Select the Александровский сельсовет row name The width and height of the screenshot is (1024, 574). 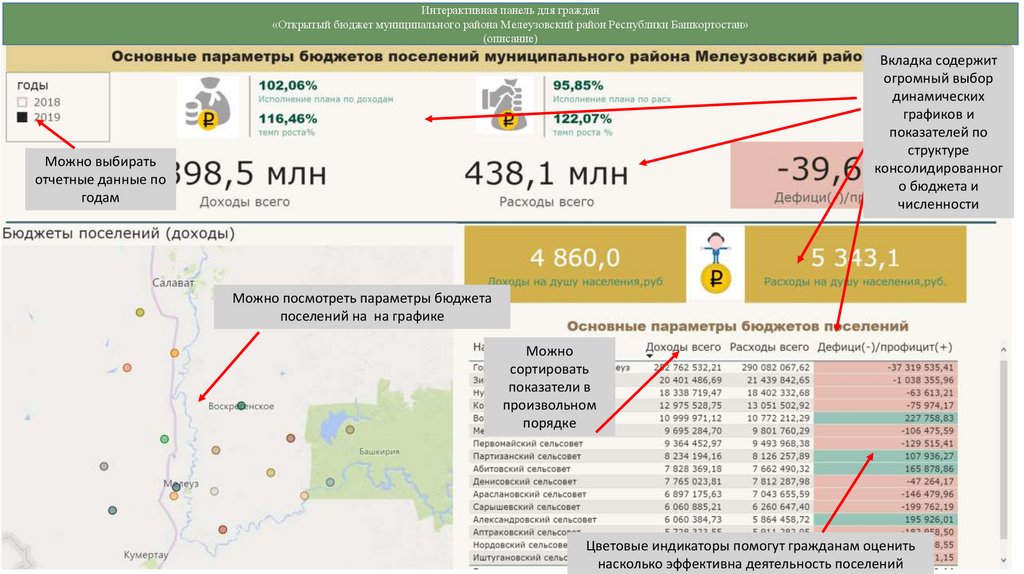coord(534,520)
